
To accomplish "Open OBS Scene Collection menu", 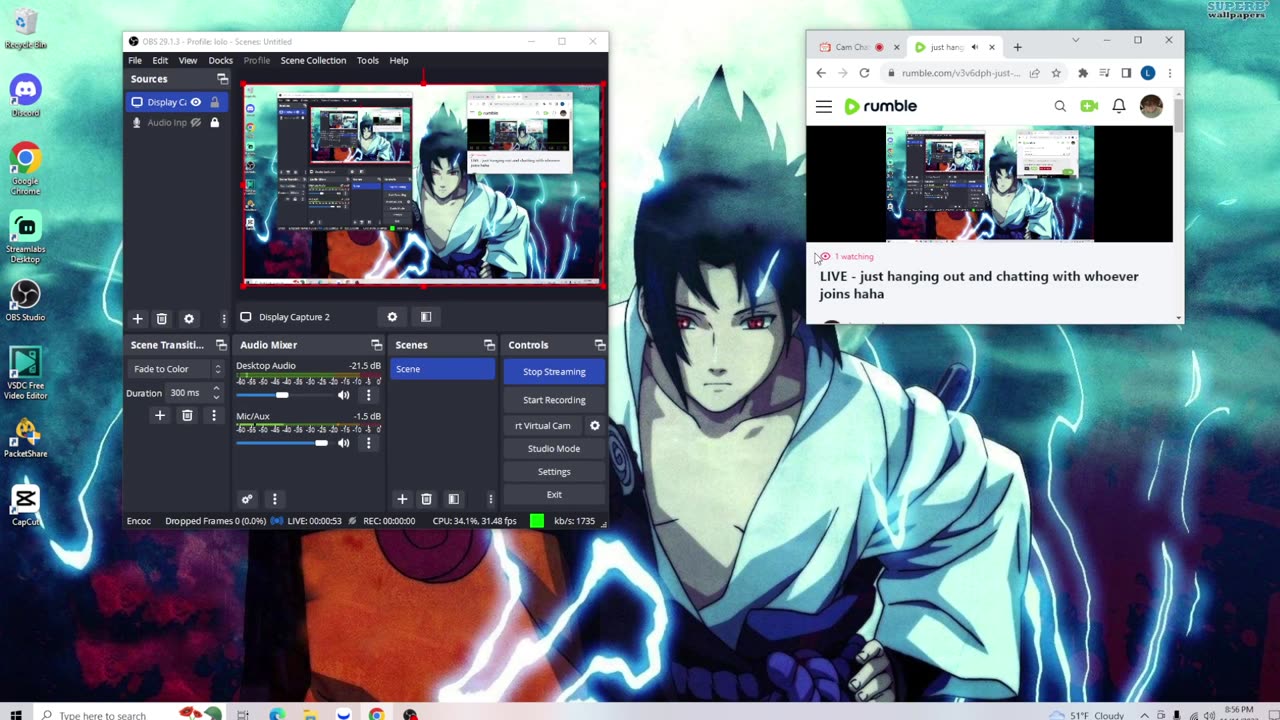I will tap(313, 60).
